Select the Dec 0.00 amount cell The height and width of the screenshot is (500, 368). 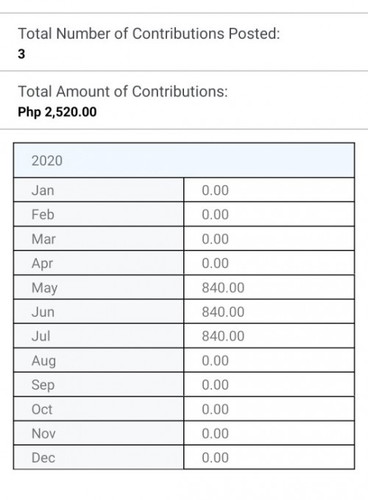pos(269,457)
